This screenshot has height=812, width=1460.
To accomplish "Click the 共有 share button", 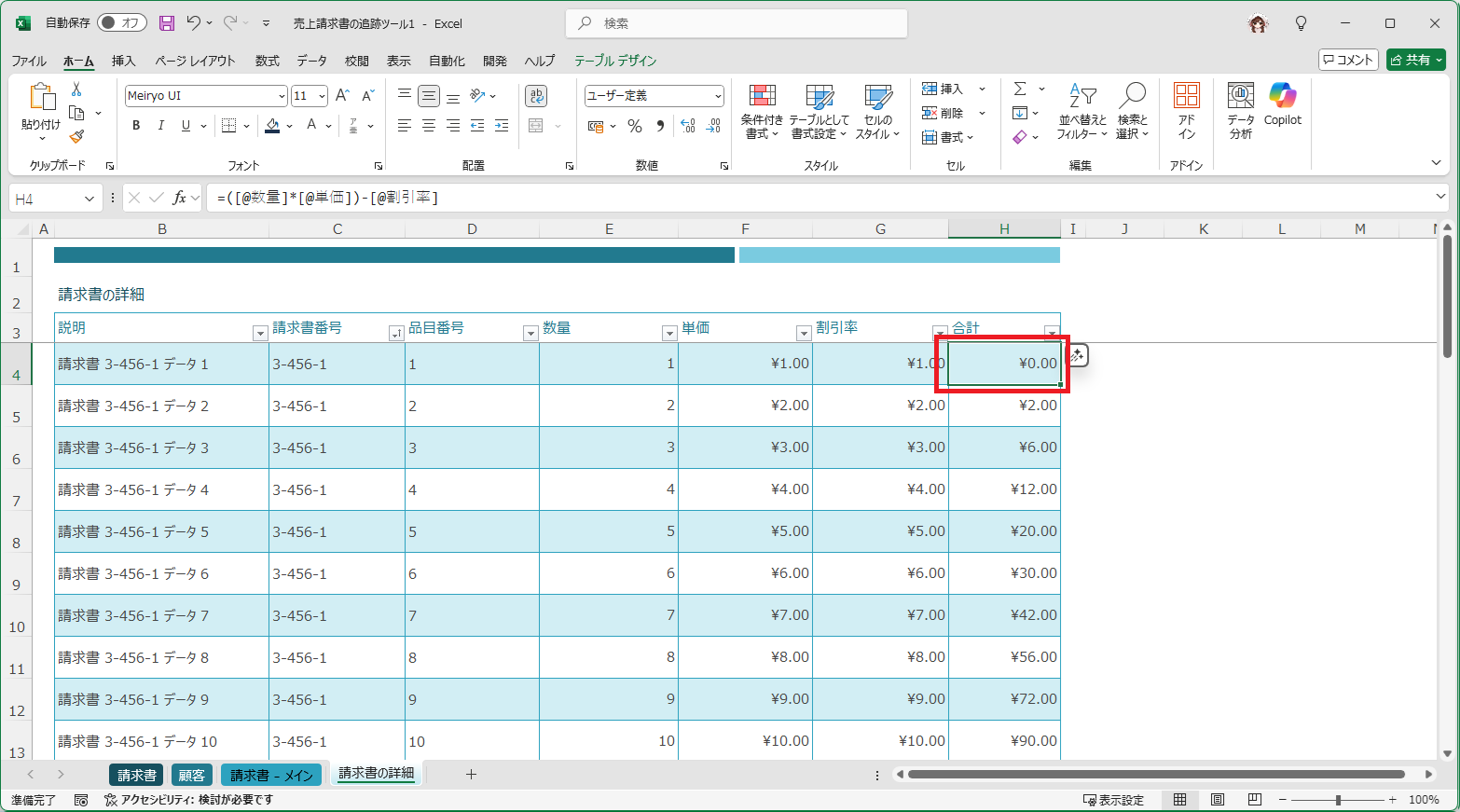I will 1415,60.
